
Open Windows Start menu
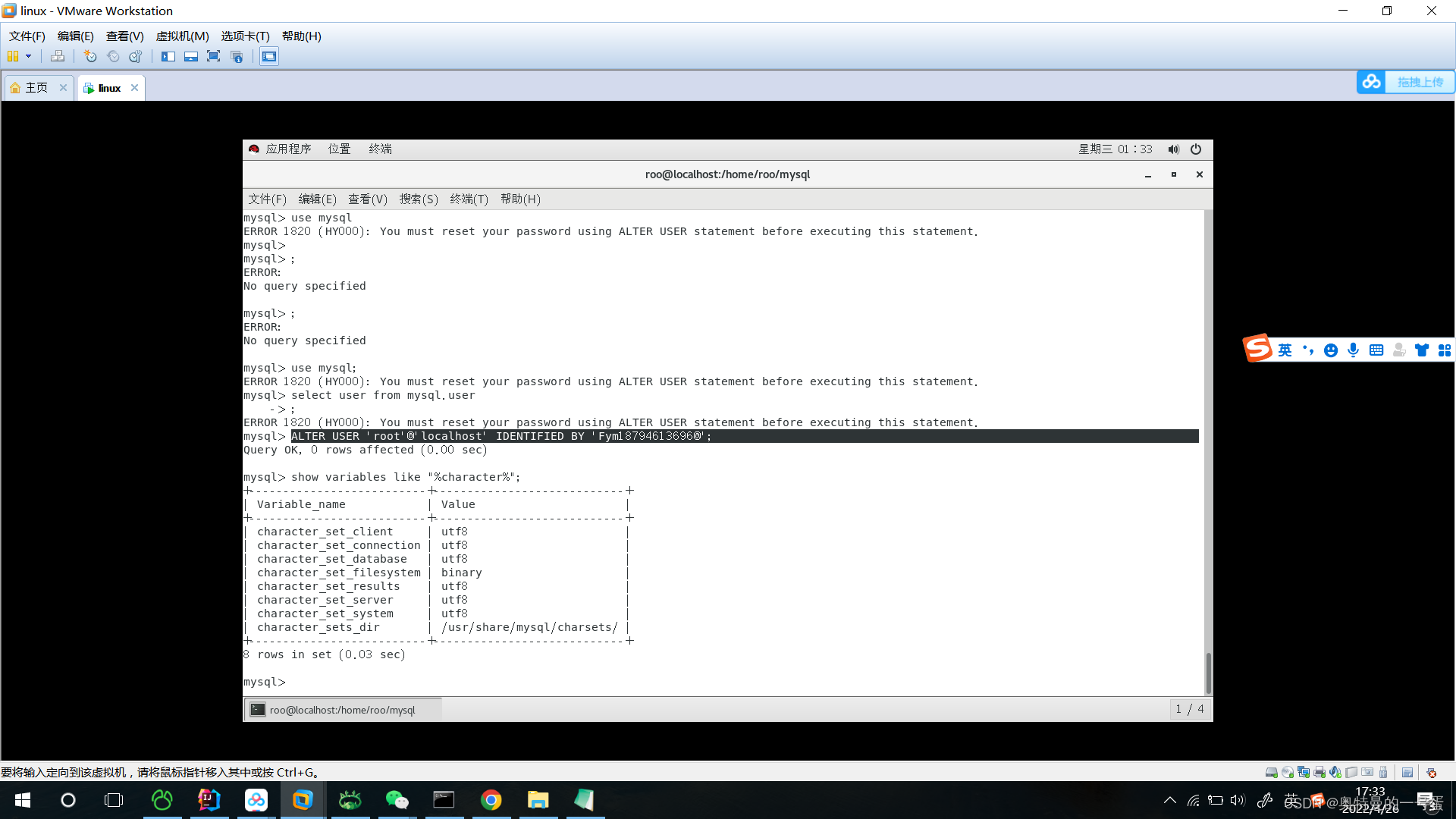pos(23,800)
